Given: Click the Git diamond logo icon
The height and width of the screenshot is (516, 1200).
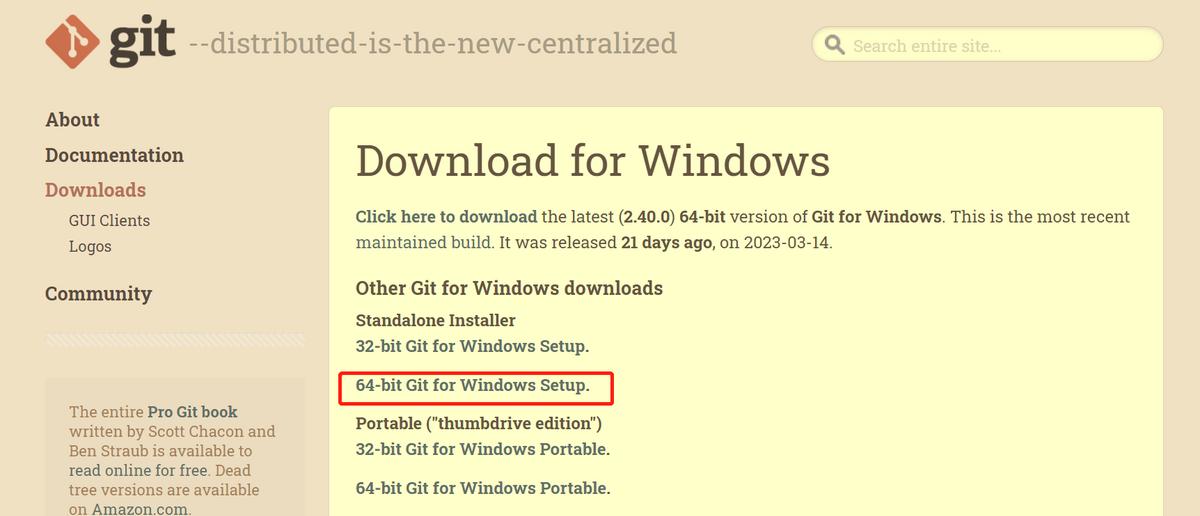Looking at the screenshot, I should [x=72, y=42].
